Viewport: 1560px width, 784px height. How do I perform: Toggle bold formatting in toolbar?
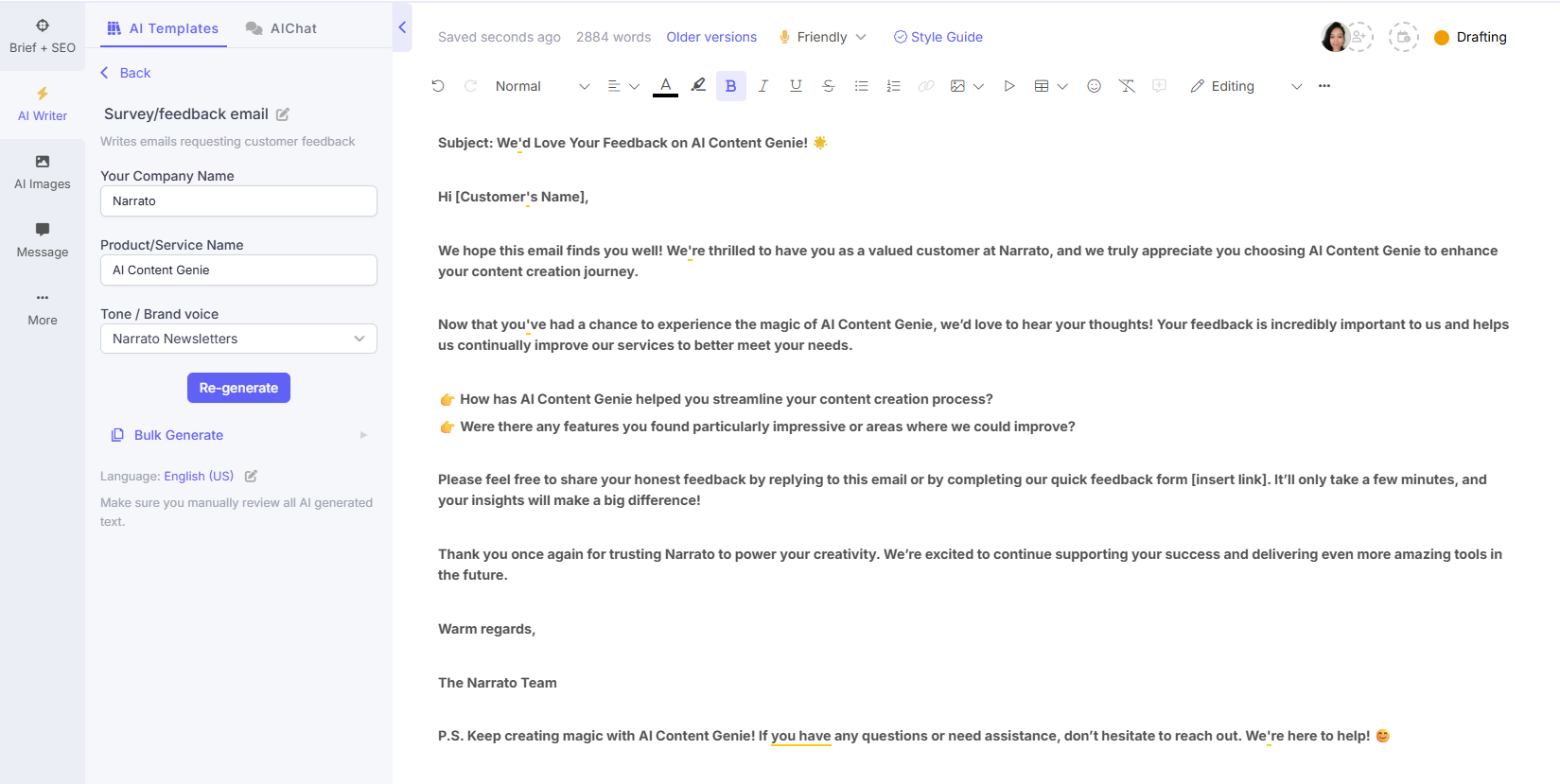click(730, 86)
